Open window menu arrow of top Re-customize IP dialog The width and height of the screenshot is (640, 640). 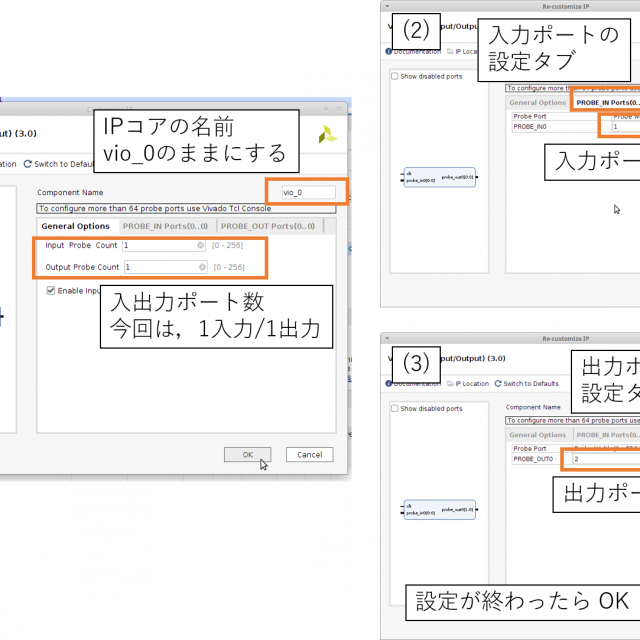(x=387, y=6)
